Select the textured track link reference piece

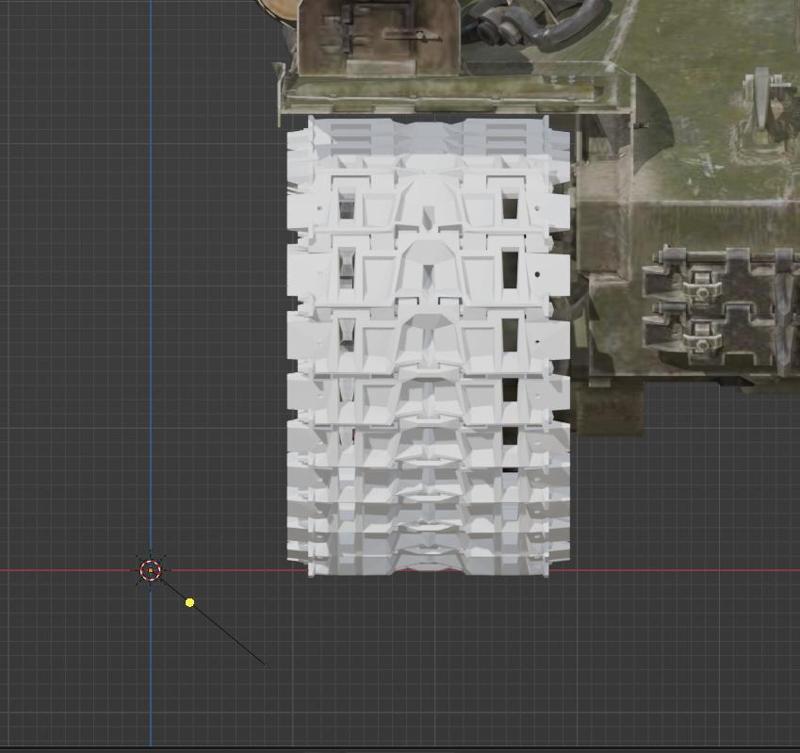(x=720, y=305)
